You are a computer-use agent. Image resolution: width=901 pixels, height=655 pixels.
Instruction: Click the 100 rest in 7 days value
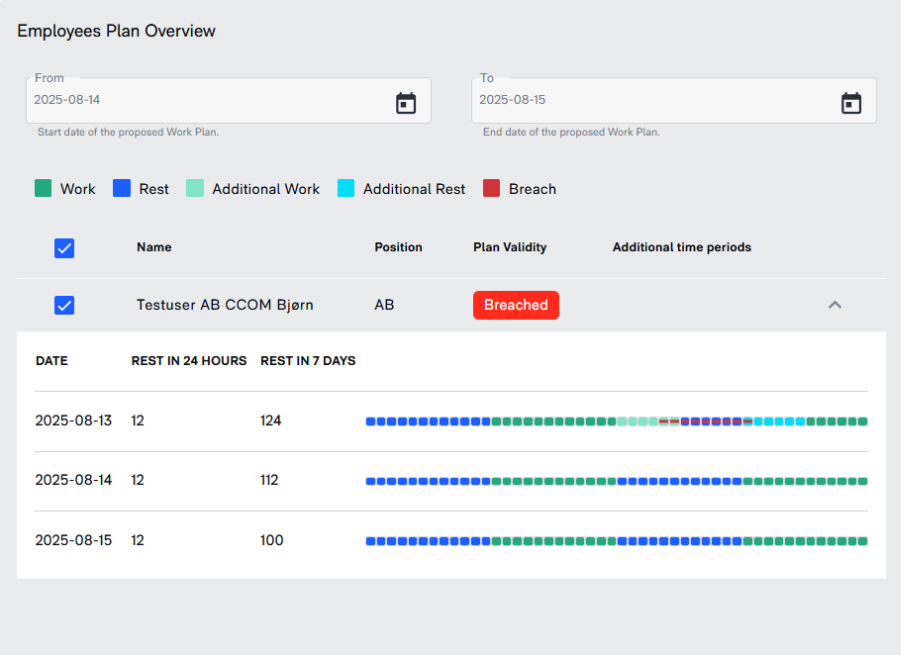coord(272,540)
